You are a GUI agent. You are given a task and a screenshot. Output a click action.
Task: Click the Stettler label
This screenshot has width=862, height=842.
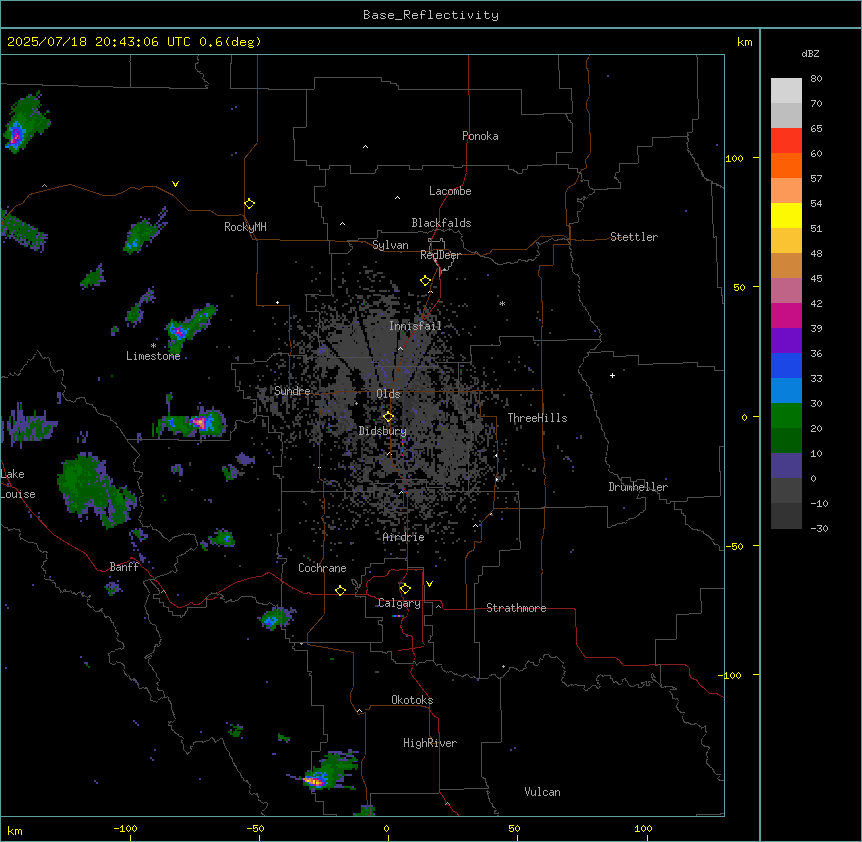(x=634, y=237)
